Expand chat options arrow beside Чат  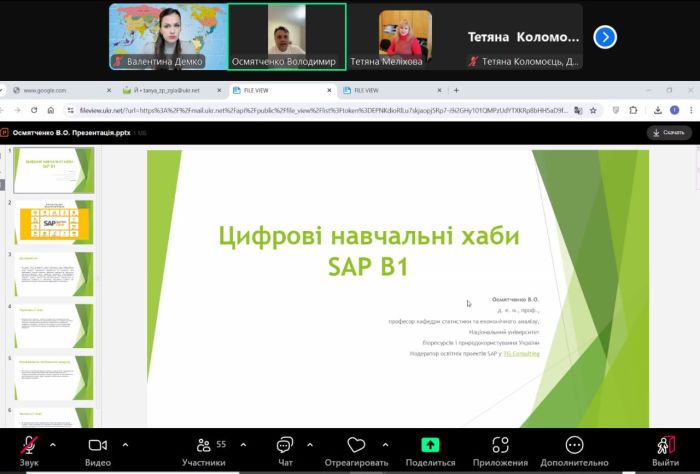tap(310, 445)
